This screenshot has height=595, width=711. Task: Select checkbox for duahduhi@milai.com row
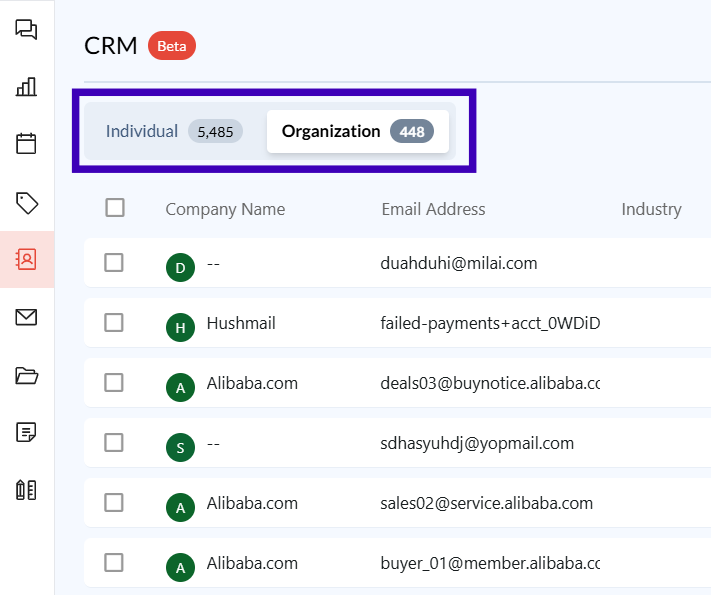point(114,263)
